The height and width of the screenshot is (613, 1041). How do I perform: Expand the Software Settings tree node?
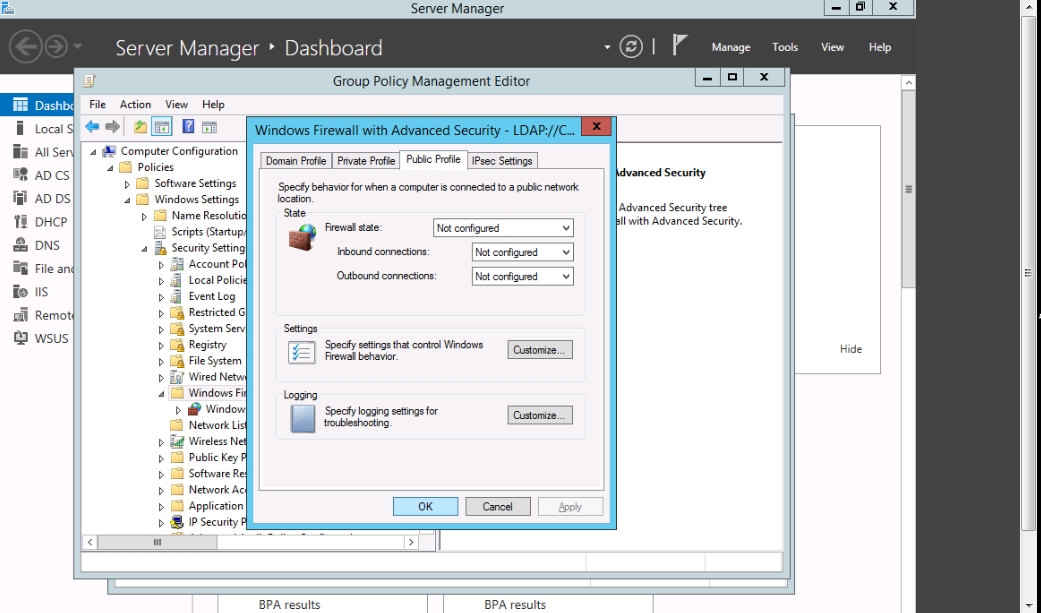click(x=128, y=184)
